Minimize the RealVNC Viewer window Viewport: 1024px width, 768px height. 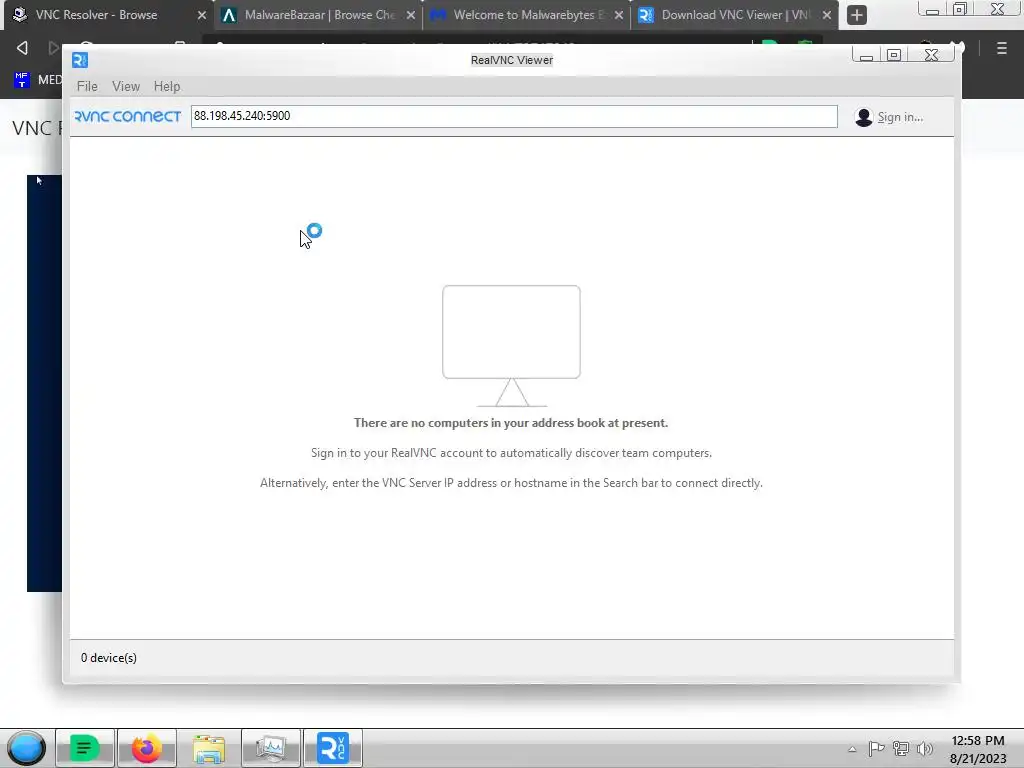point(866,56)
